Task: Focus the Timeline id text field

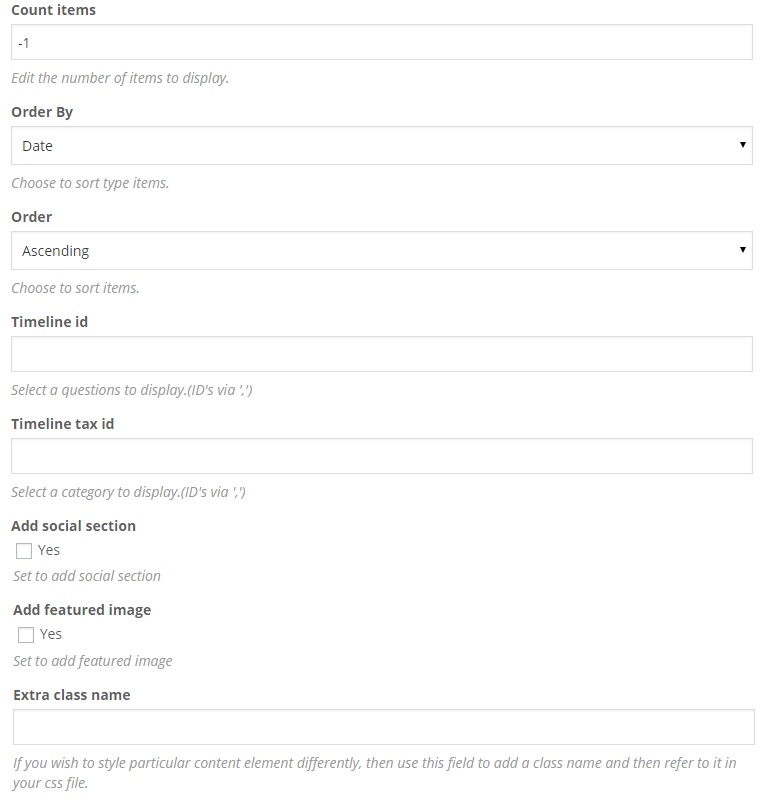Action: point(381,355)
